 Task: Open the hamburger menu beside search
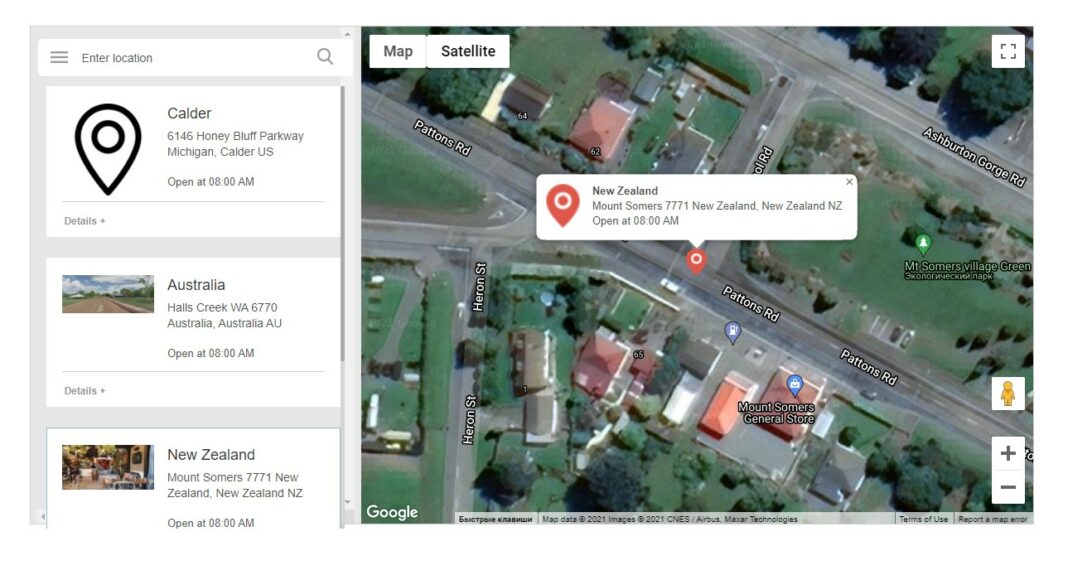coord(59,58)
